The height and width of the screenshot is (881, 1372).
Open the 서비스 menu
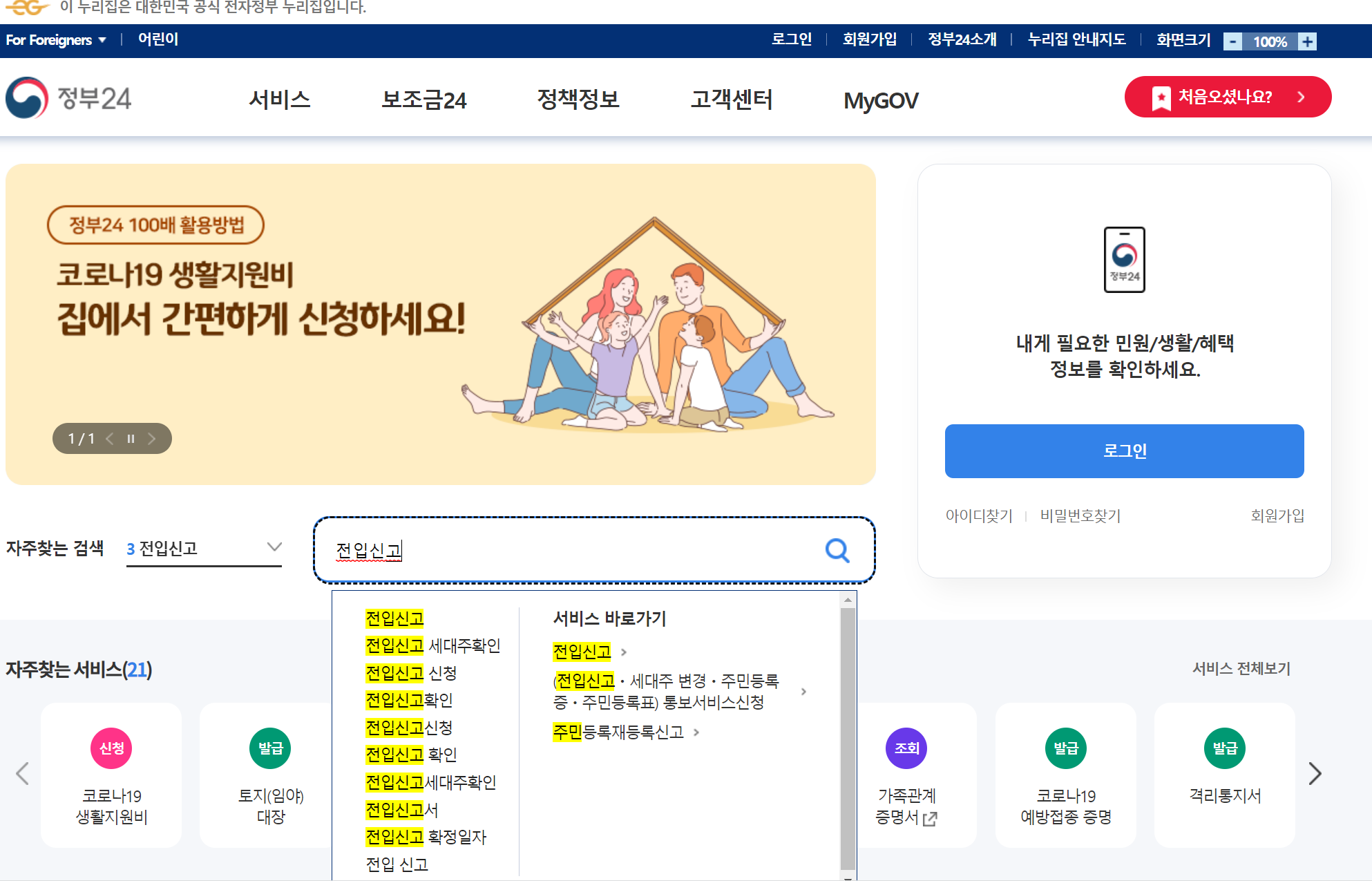pos(280,100)
